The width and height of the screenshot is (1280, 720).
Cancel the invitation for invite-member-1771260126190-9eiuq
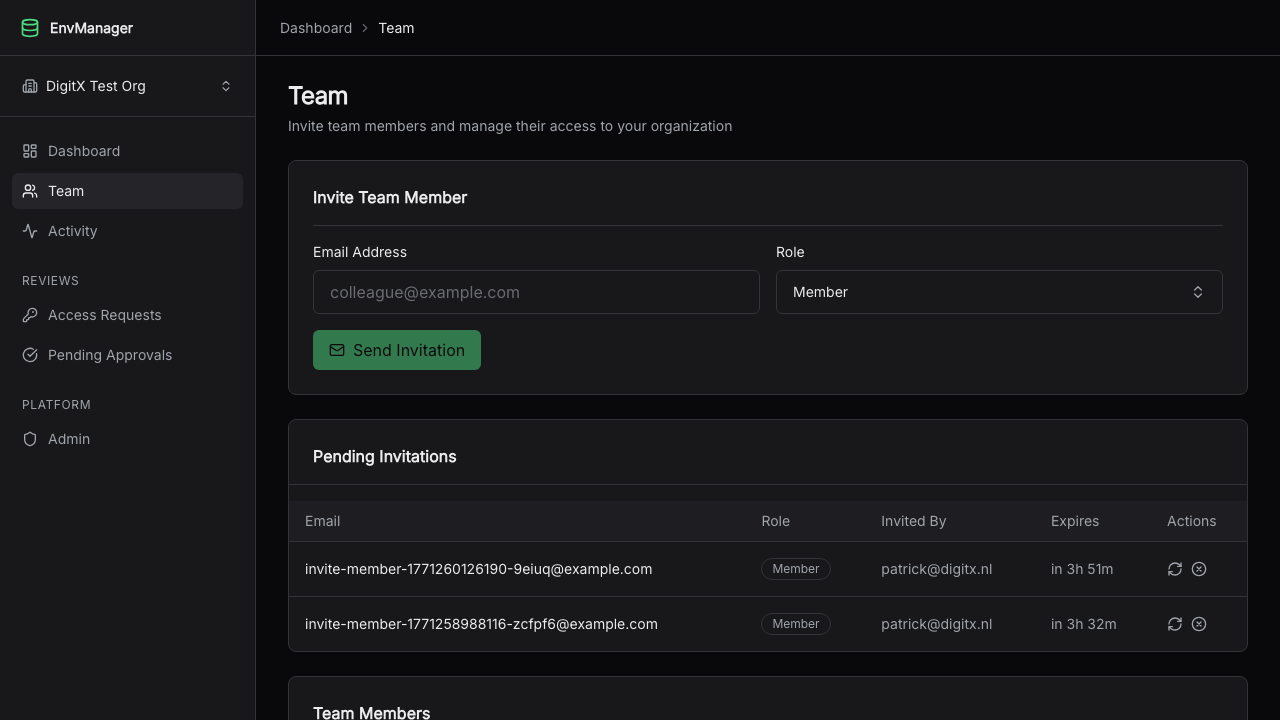[x=1199, y=569]
